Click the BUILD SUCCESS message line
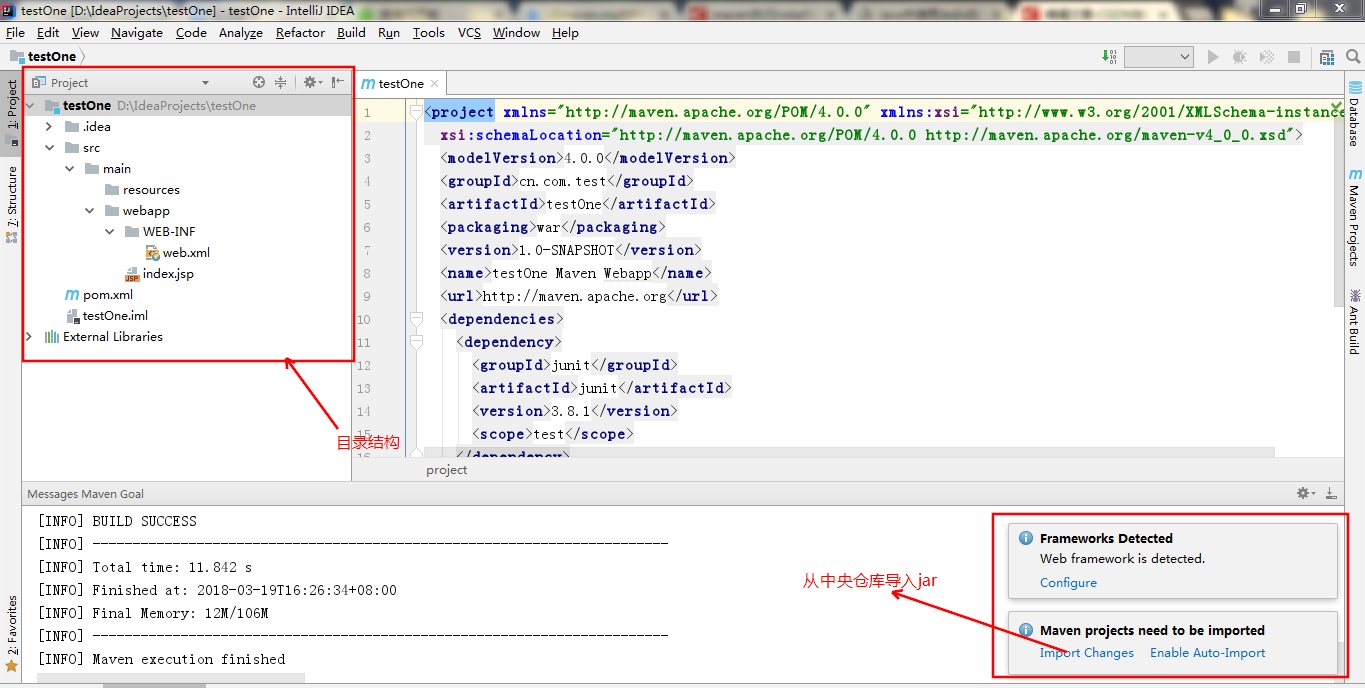Viewport: 1365px width, 688px height. 117,521
